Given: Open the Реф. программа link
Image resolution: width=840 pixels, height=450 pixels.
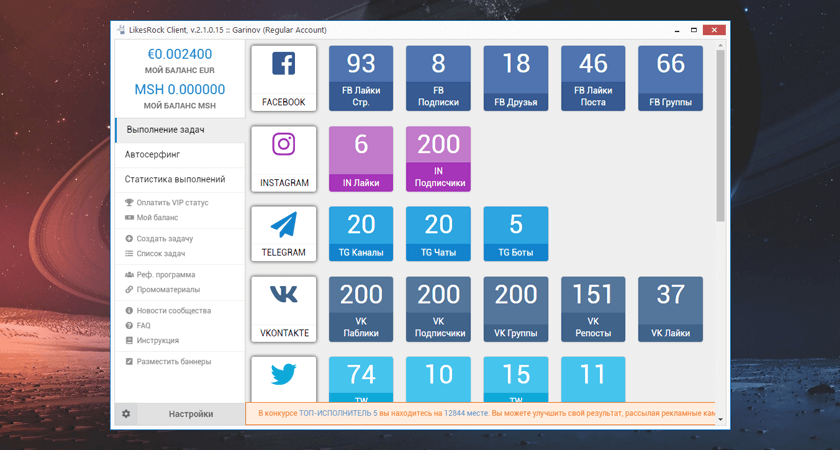Looking at the screenshot, I should (166, 275).
